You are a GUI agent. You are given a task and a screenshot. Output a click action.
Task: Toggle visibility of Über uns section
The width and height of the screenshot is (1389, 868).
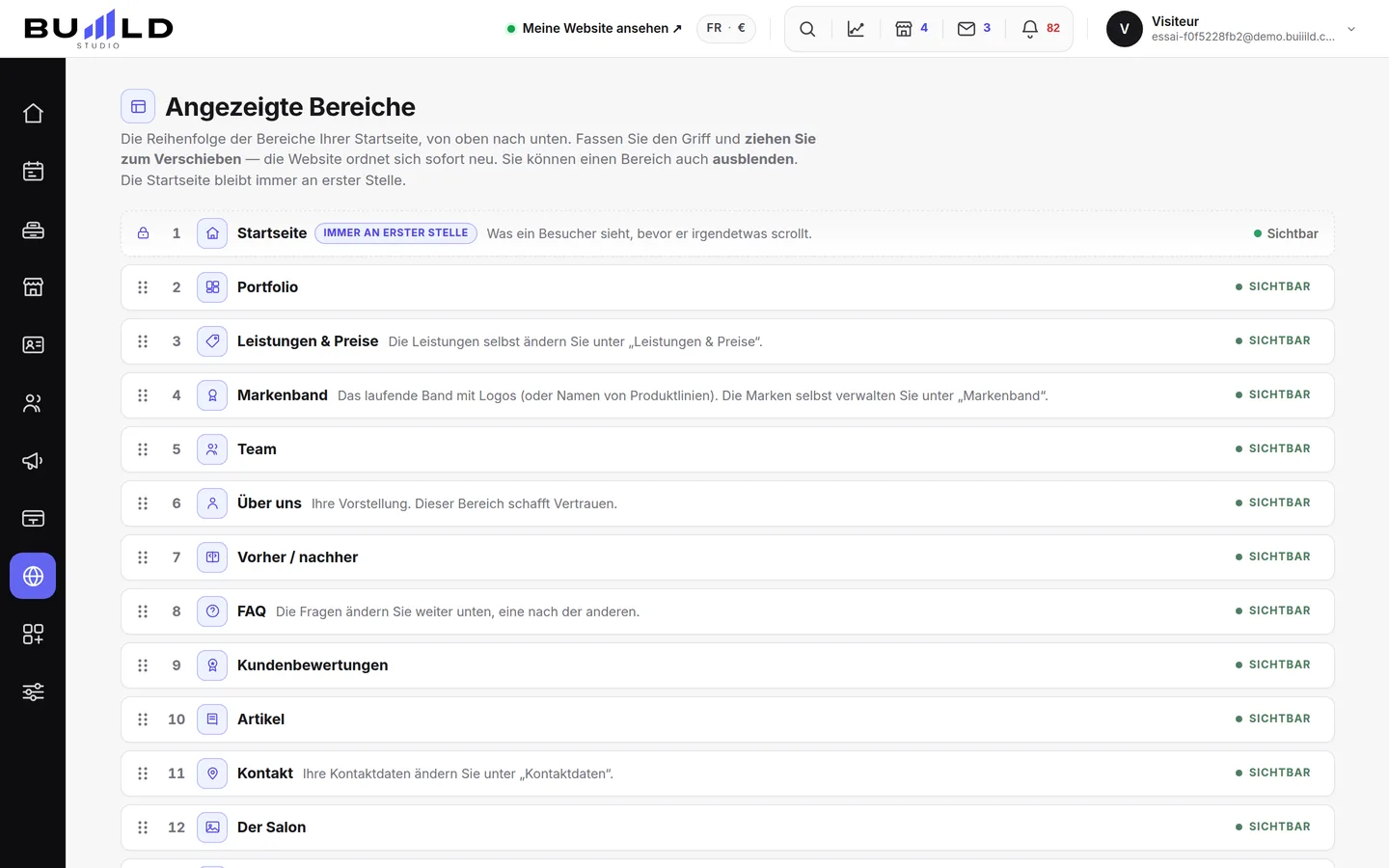click(1273, 502)
